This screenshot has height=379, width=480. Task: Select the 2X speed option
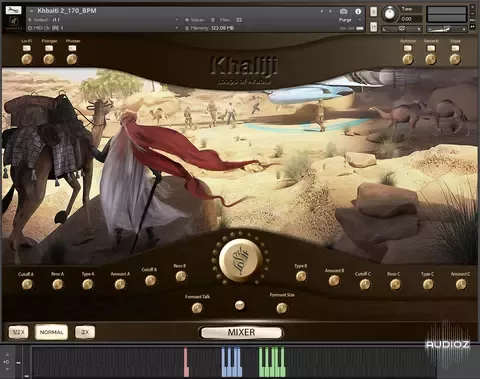(x=85, y=332)
